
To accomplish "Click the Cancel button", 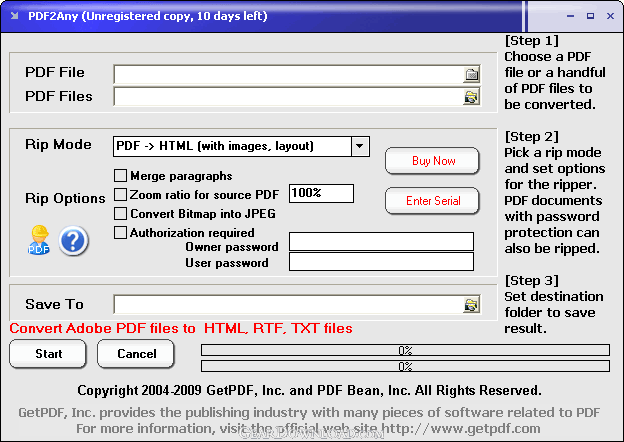I will (136, 354).
